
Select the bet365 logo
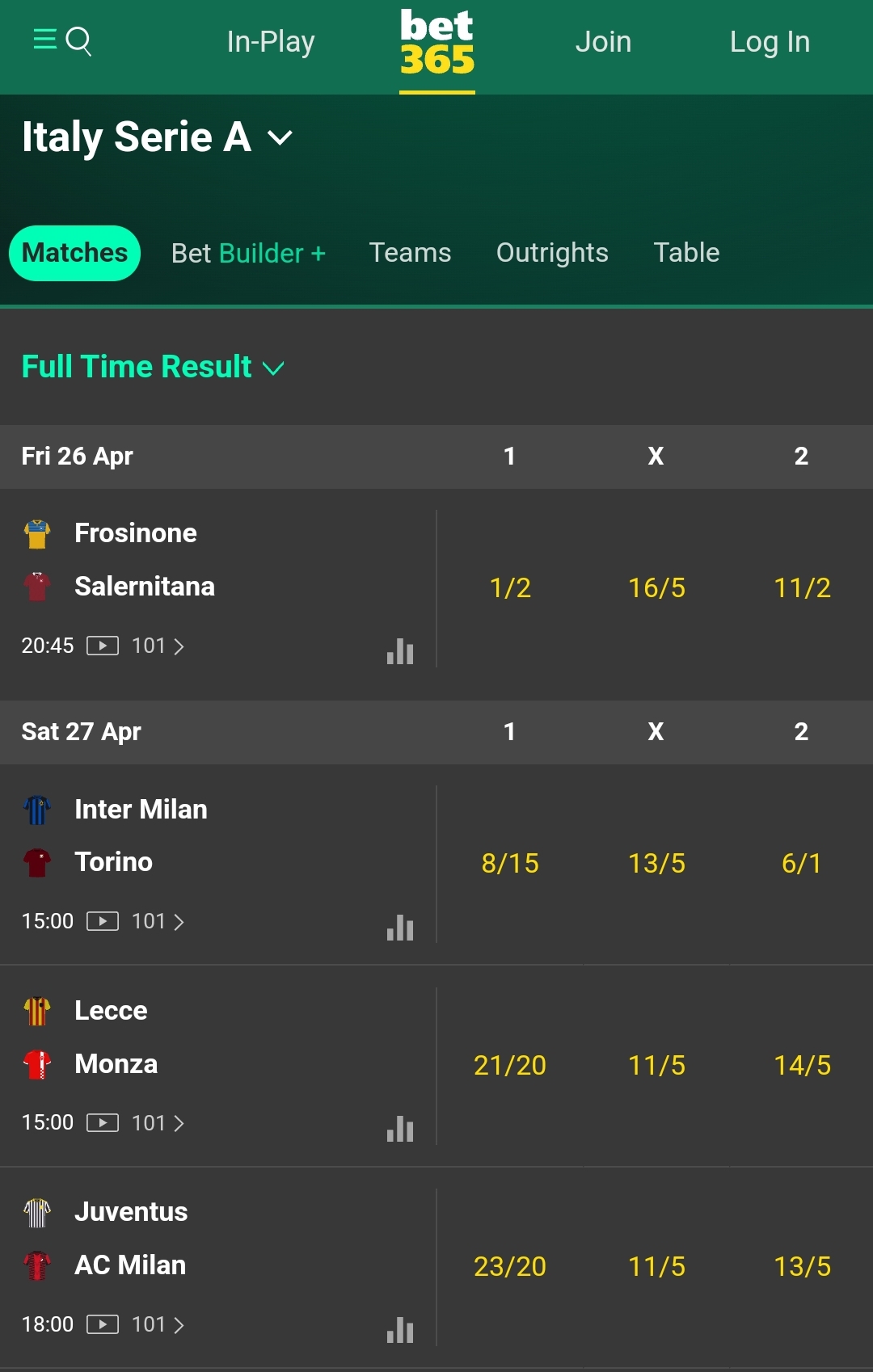pyautogui.click(x=436, y=44)
